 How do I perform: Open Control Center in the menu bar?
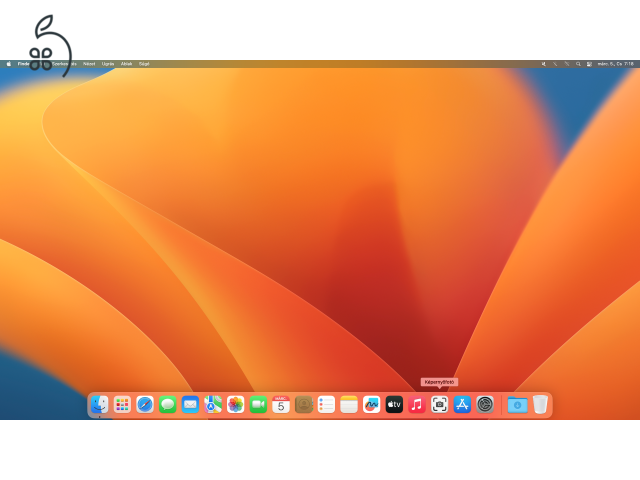pos(589,64)
